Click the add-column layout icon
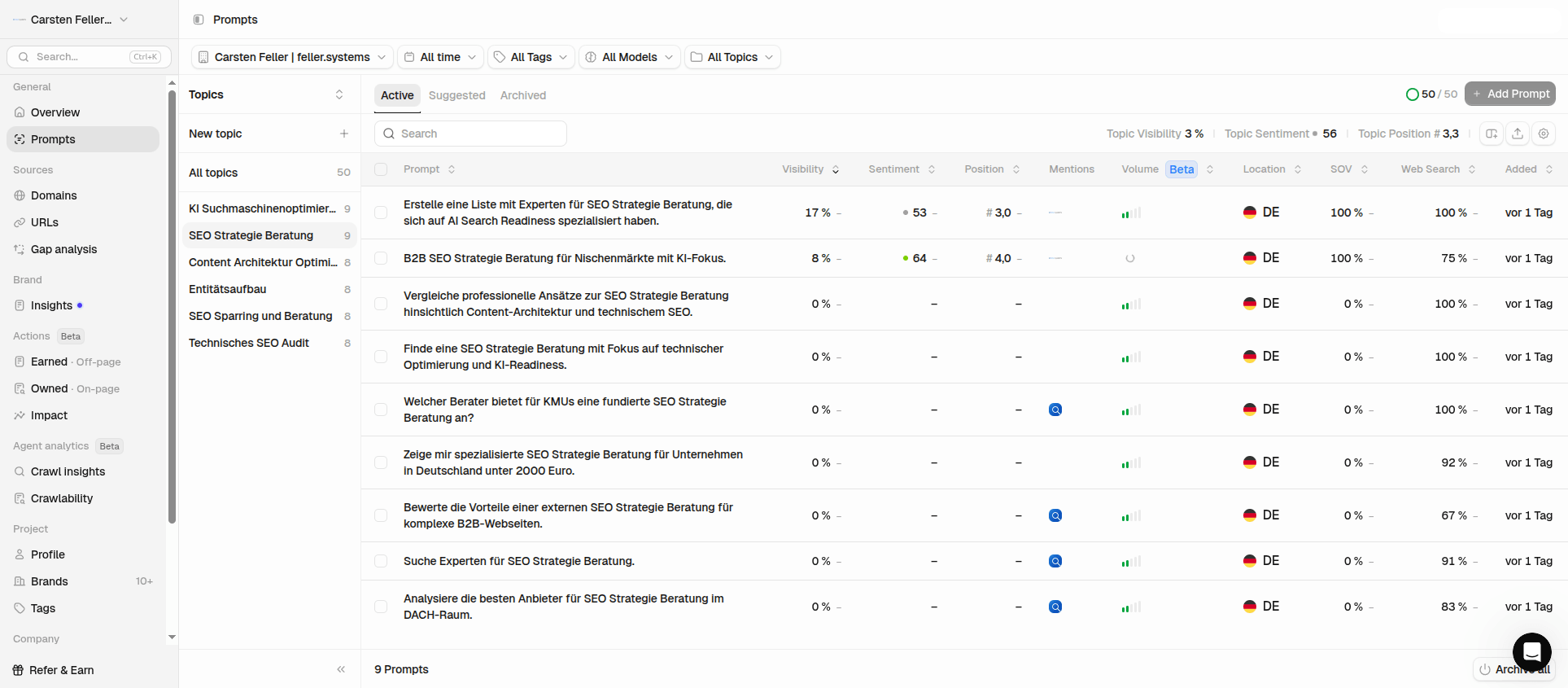 1492,134
